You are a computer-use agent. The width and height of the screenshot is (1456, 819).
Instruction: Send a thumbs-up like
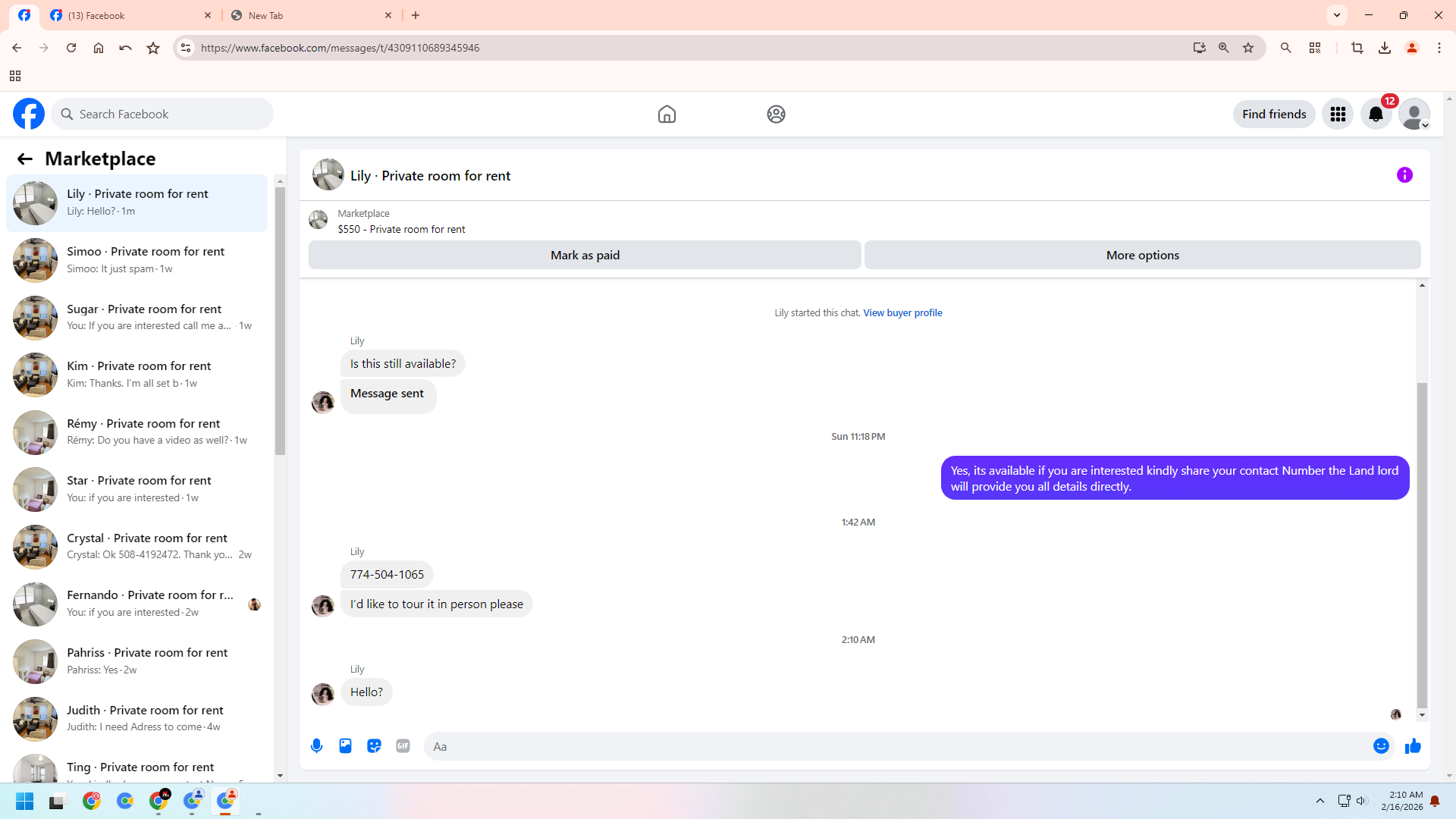pyautogui.click(x=1413, y=746)
